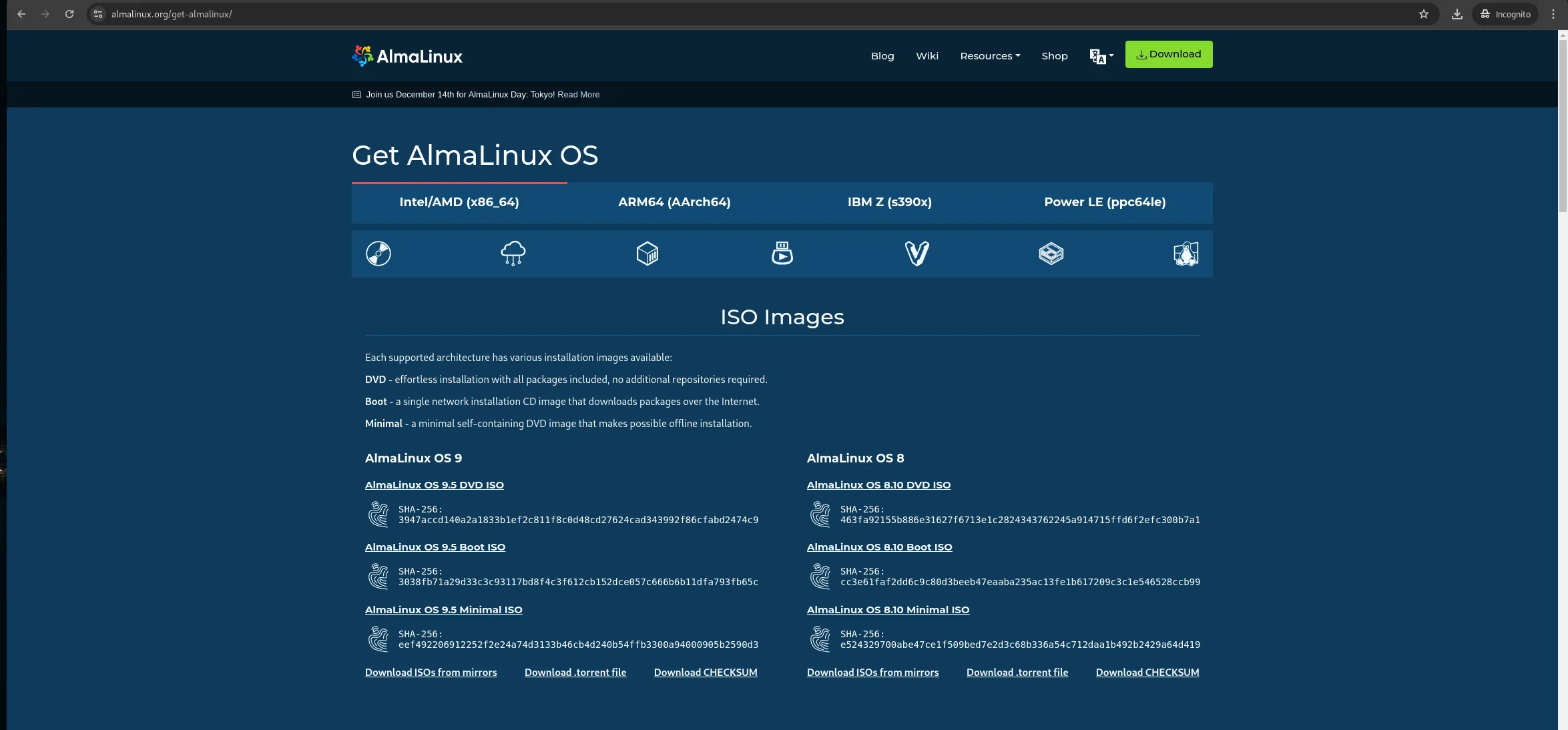Image resolution: width=1568 pixels, height=730 pixels.
Task: Reload the page with the refresh icon
Action: tap(69, 14)
